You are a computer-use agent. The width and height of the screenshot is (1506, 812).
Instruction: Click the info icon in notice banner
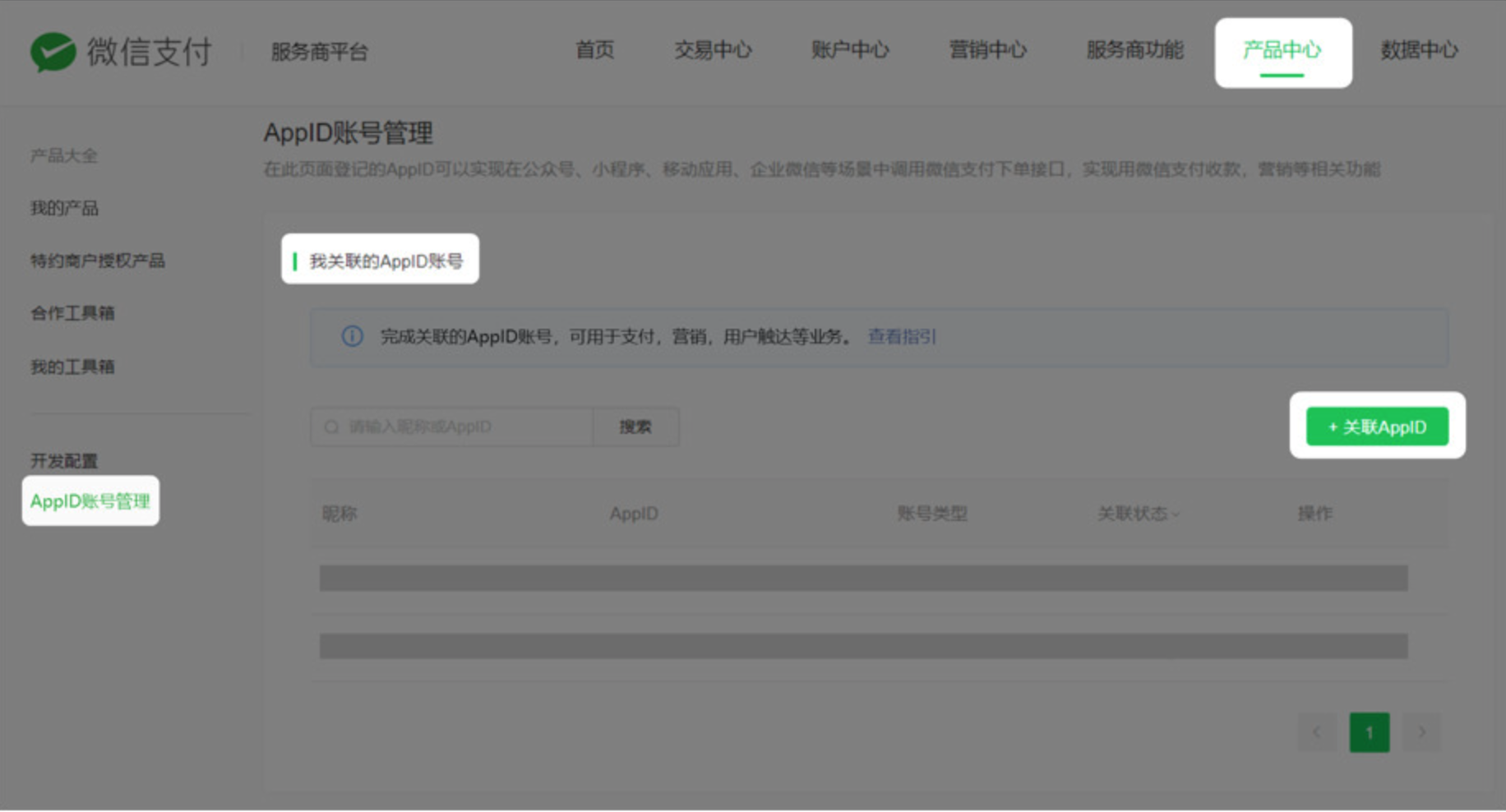(x=352, y=336)
